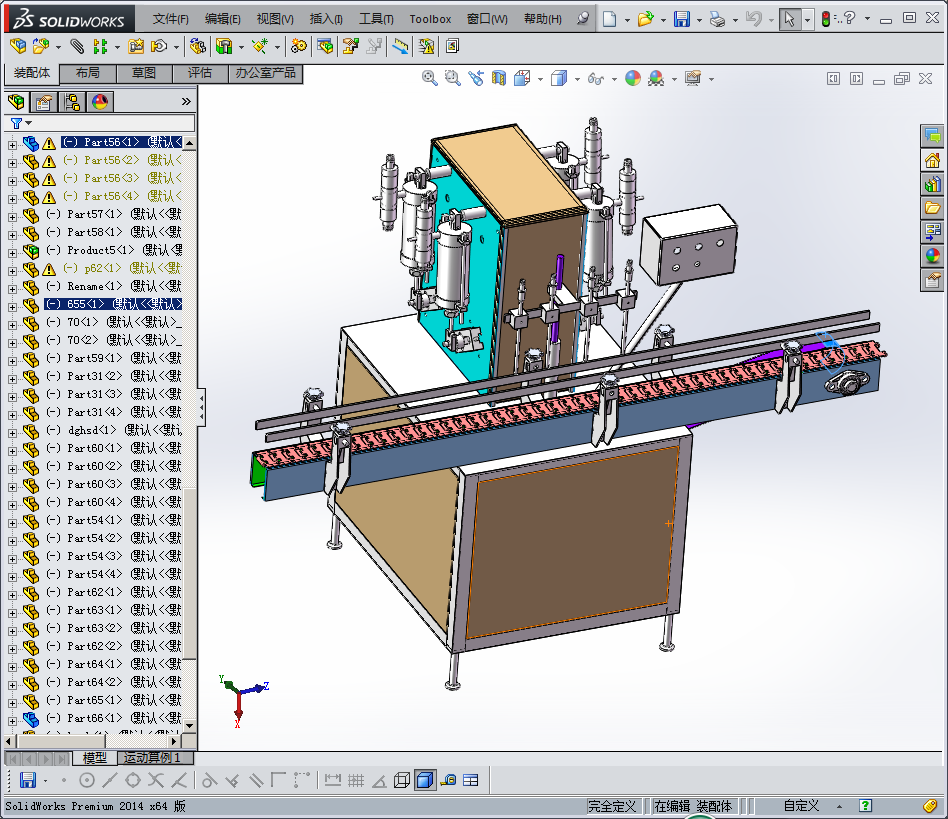Toggle shaded with edges display in bottom toolbar
The image size is (948, 819).
[424, 780]
